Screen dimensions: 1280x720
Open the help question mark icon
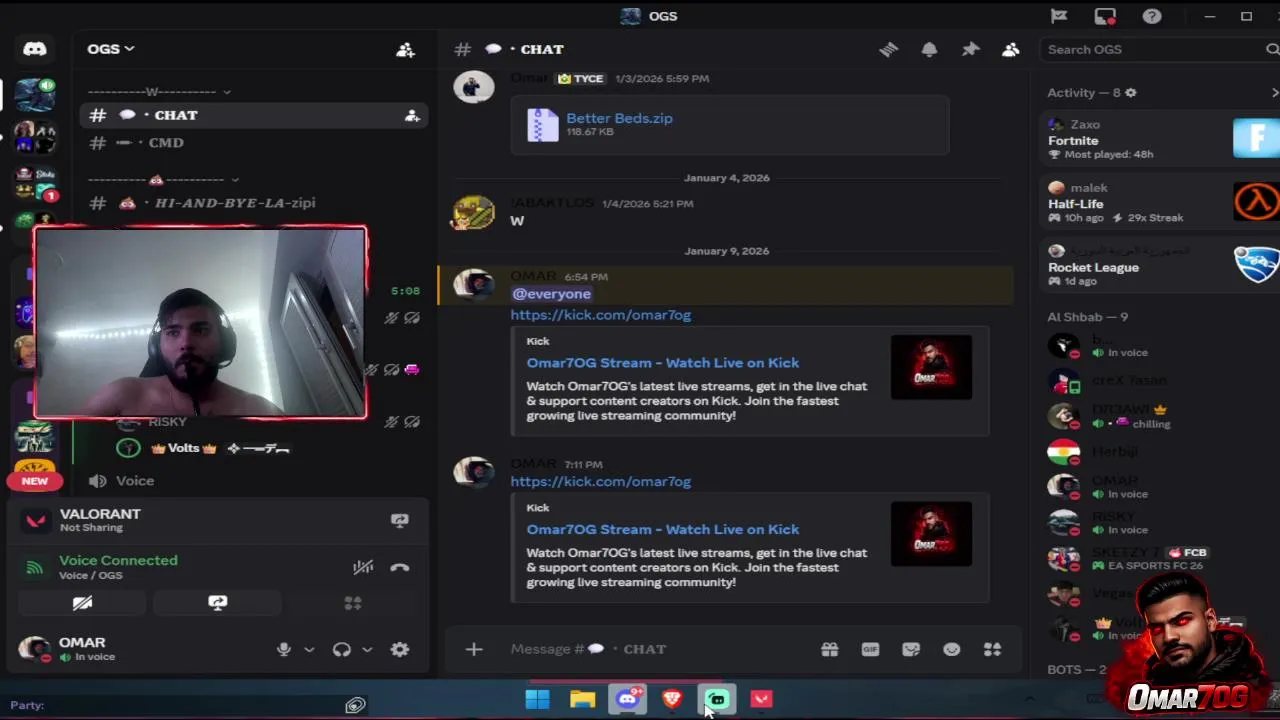pyautogui.click(x=1152, y=16)
